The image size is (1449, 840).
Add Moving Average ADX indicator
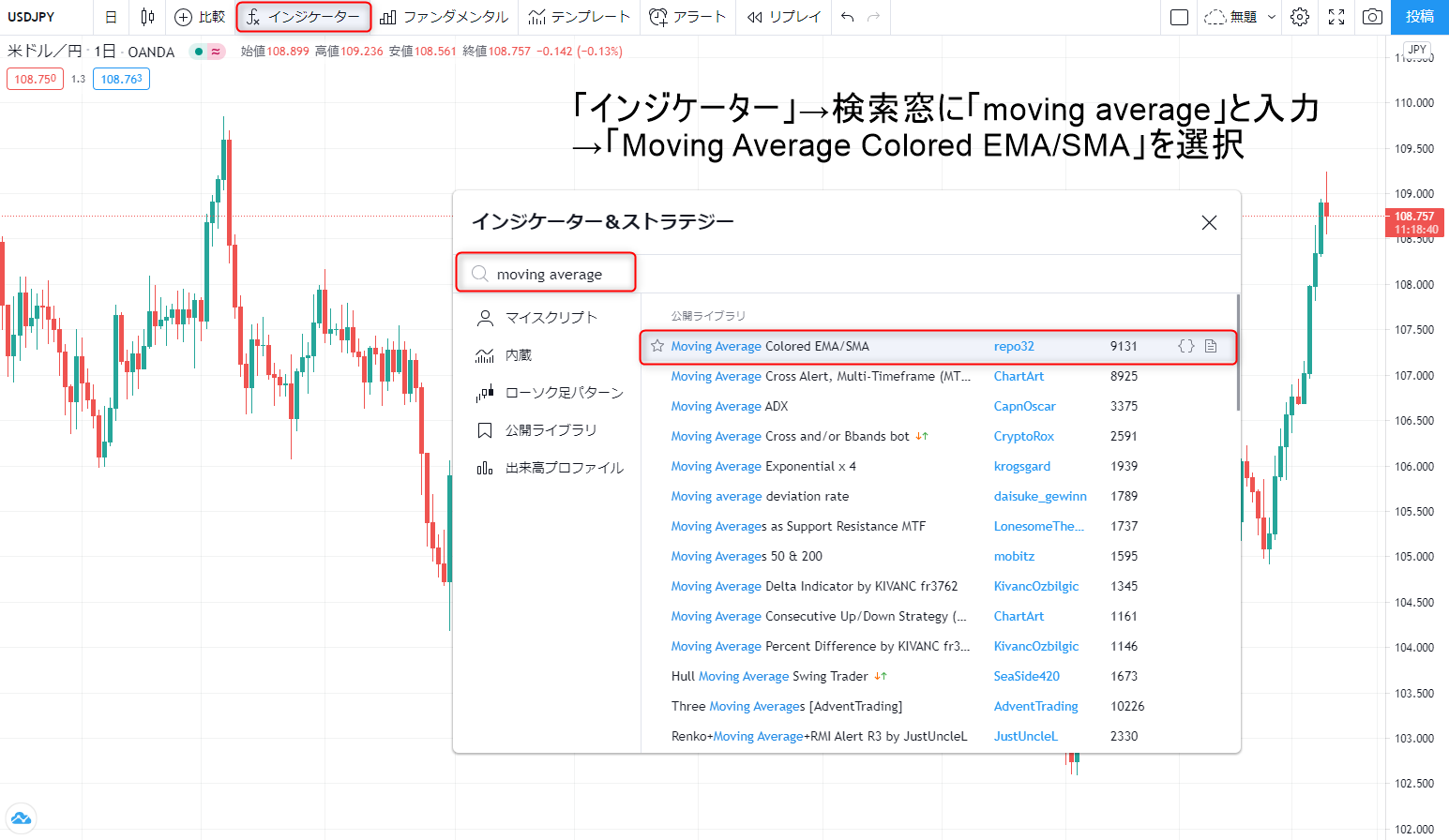point(730,406)
